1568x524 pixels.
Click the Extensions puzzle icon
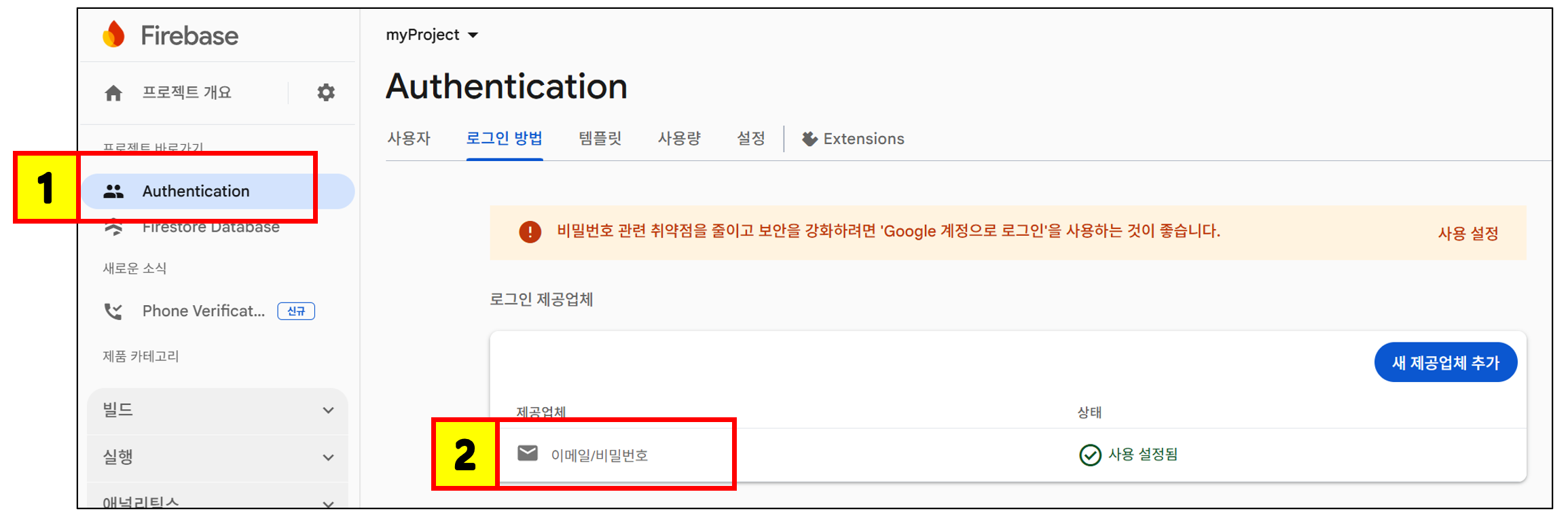tap(809, 139)
